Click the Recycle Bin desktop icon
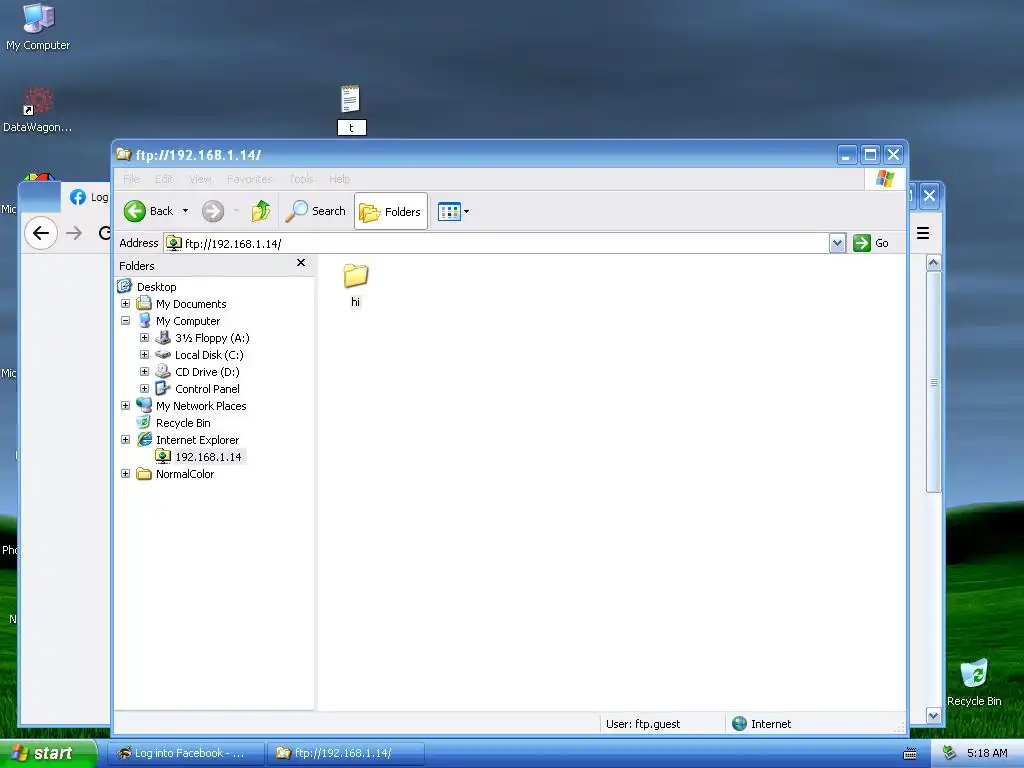This screenshot has width=1024, height=768. 974,682
